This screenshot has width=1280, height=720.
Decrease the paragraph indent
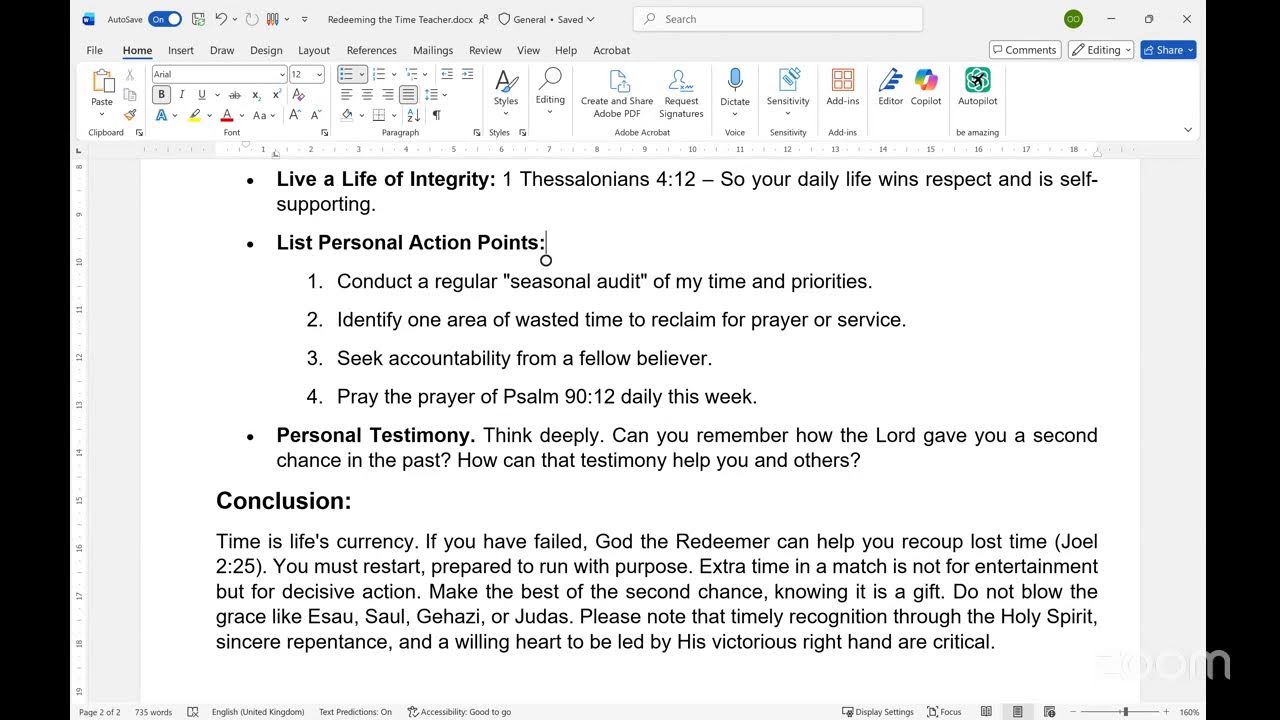click(446, 74)
